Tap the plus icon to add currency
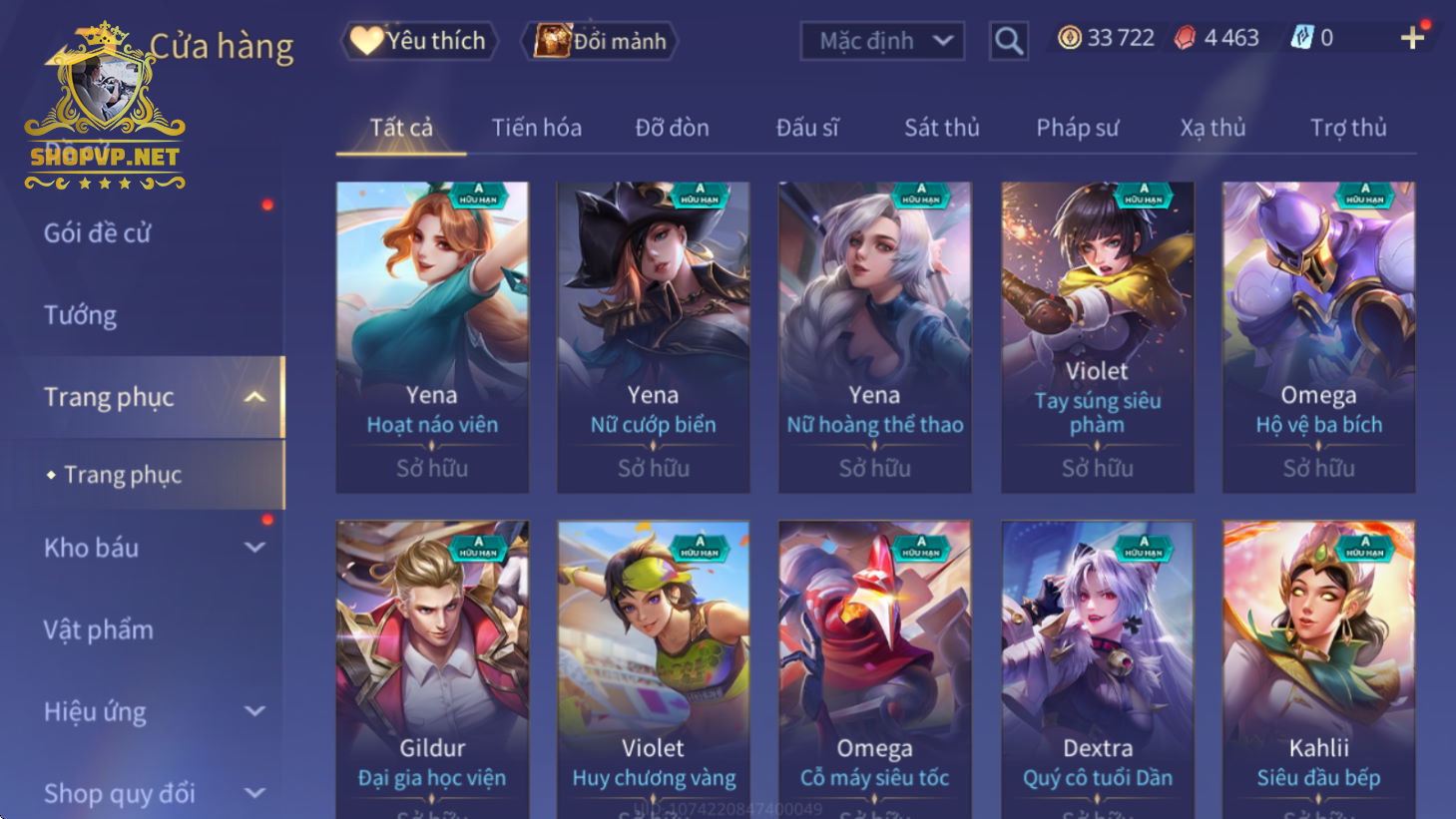The image size is (1456, 819). click(1412, 38)
